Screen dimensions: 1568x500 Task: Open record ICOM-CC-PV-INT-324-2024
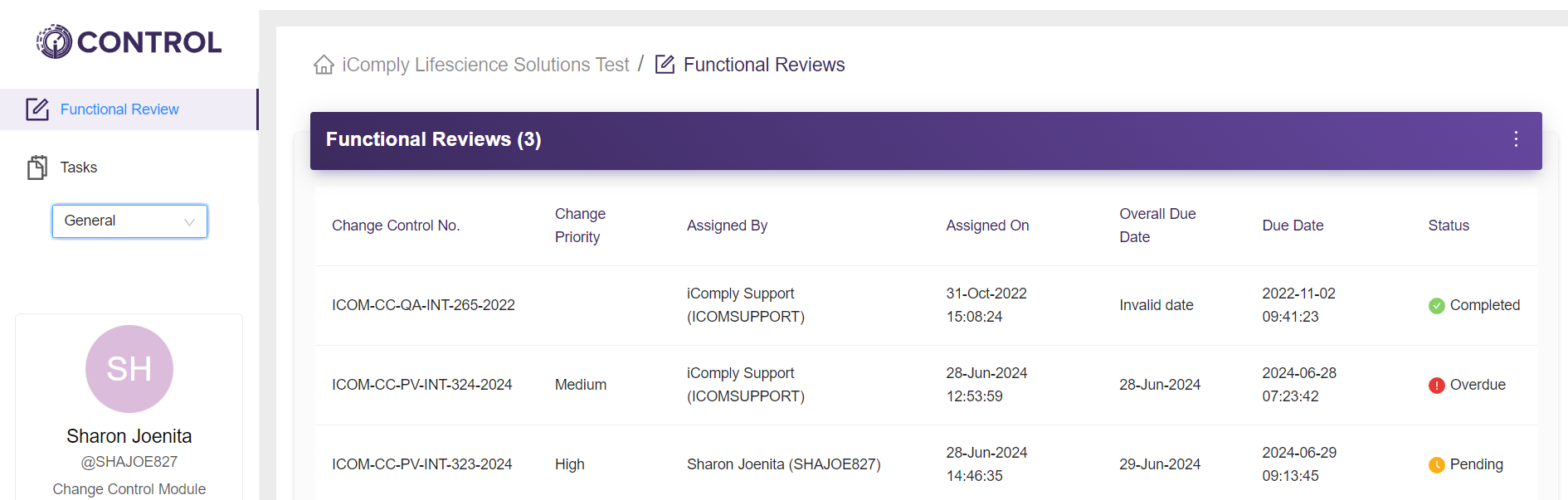point(421,385)
